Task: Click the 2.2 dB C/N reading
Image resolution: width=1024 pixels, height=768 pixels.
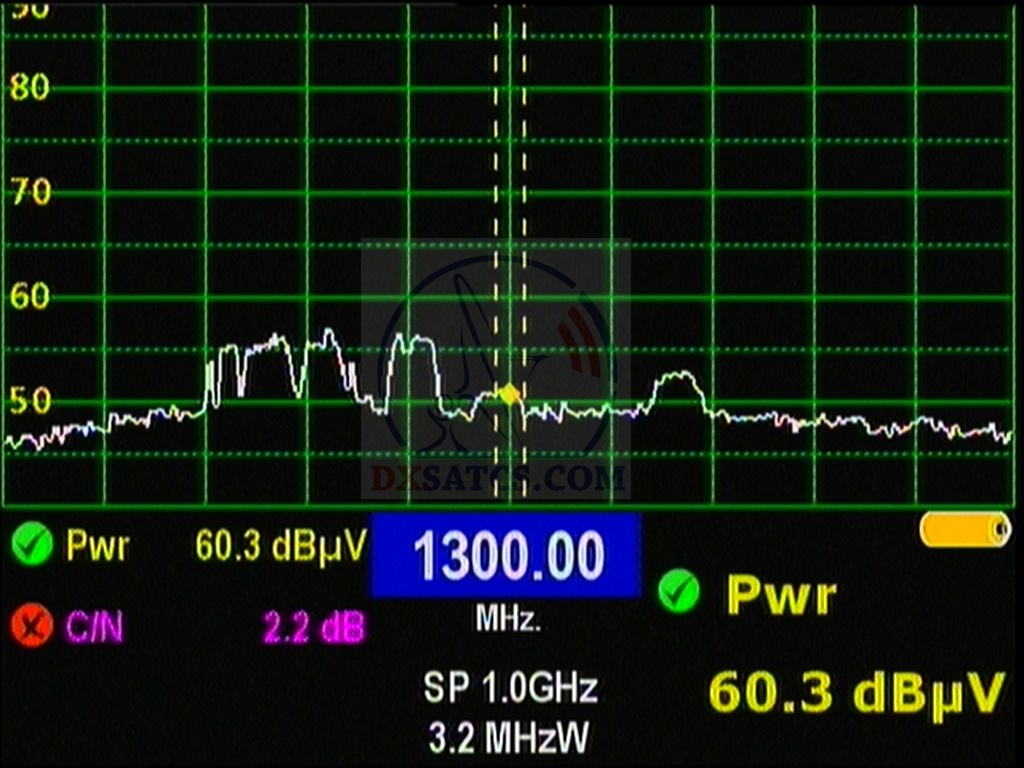Action: tap(313, 628)
